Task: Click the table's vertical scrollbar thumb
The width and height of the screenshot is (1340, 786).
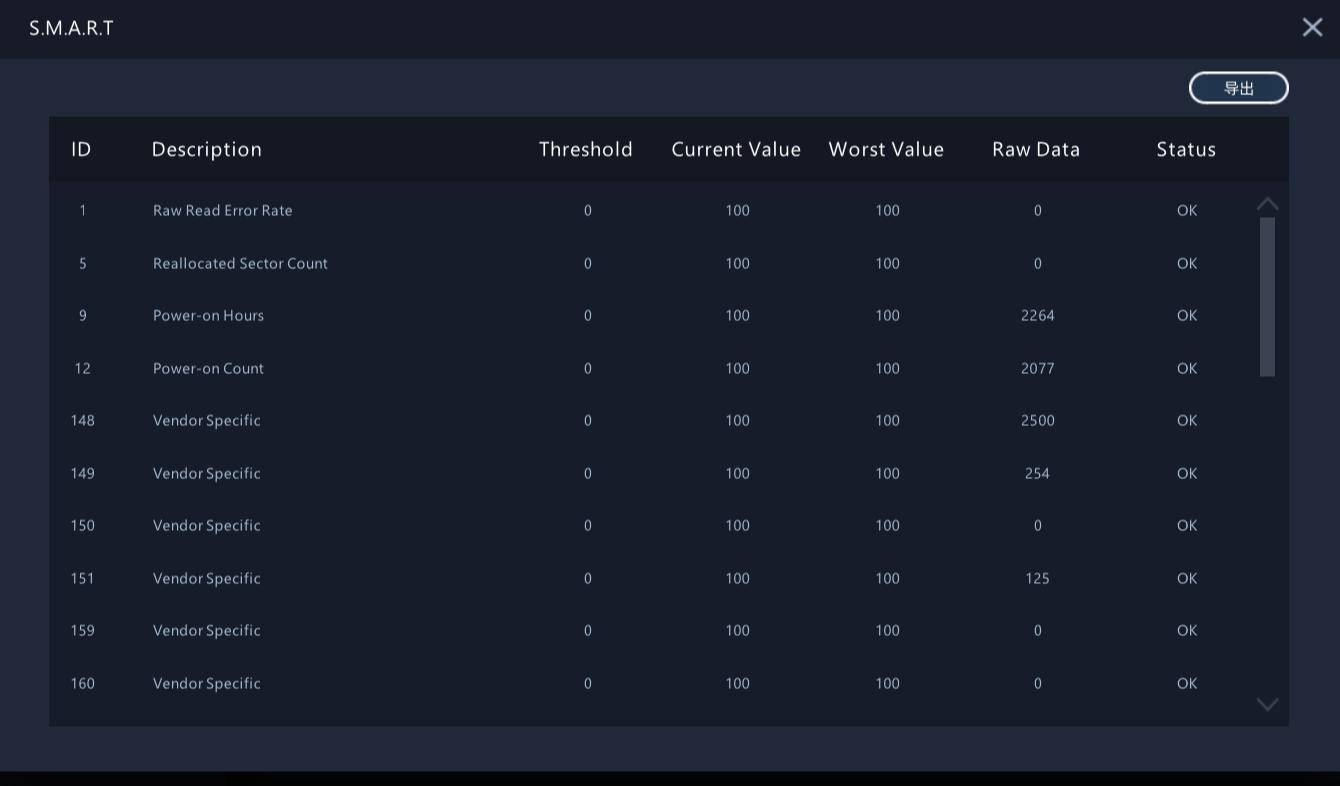Action: pyautogui.click(x=1267, y=297)
